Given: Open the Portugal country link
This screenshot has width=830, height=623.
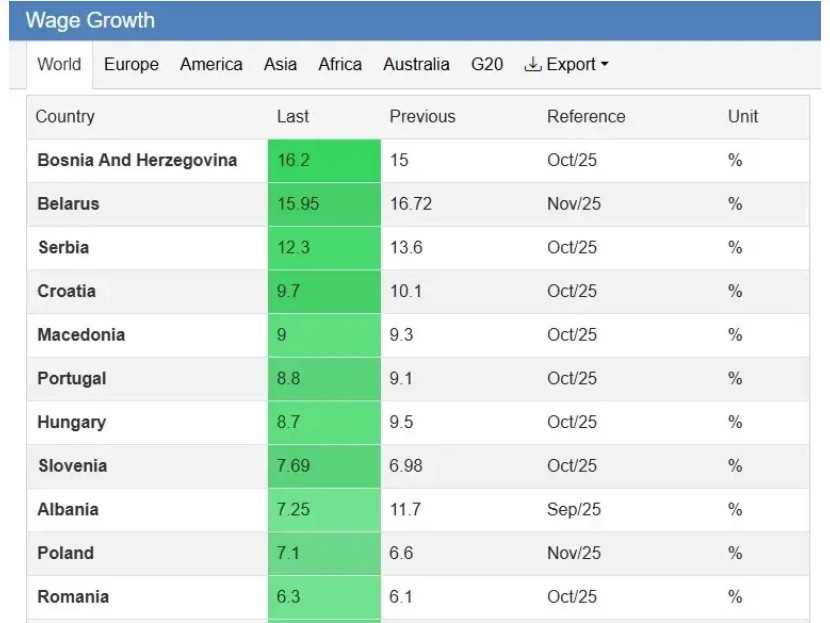Looking at the screenshot, I should [x=71, y=378].
